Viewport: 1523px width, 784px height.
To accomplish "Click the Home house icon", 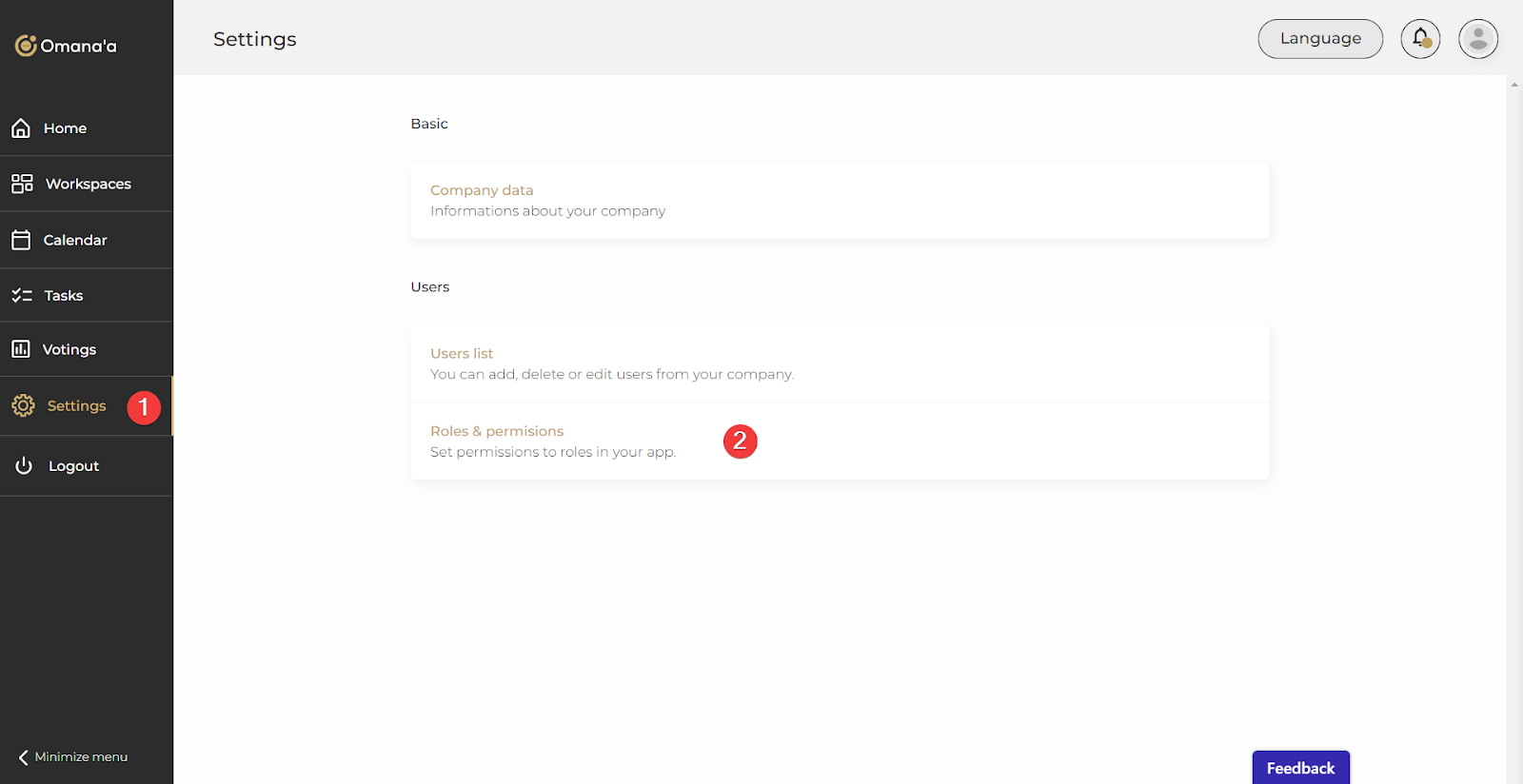I will pos(21,127).
